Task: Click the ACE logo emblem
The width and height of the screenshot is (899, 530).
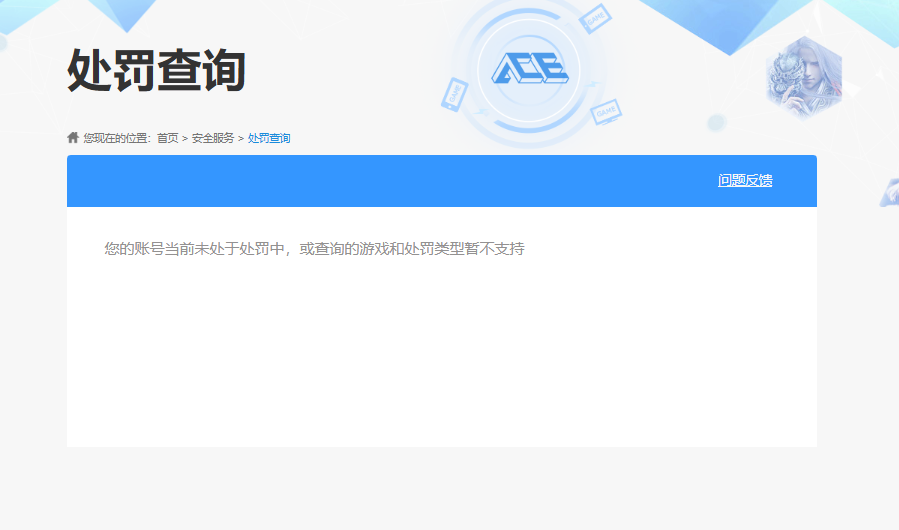Action: tap(529, 68)
